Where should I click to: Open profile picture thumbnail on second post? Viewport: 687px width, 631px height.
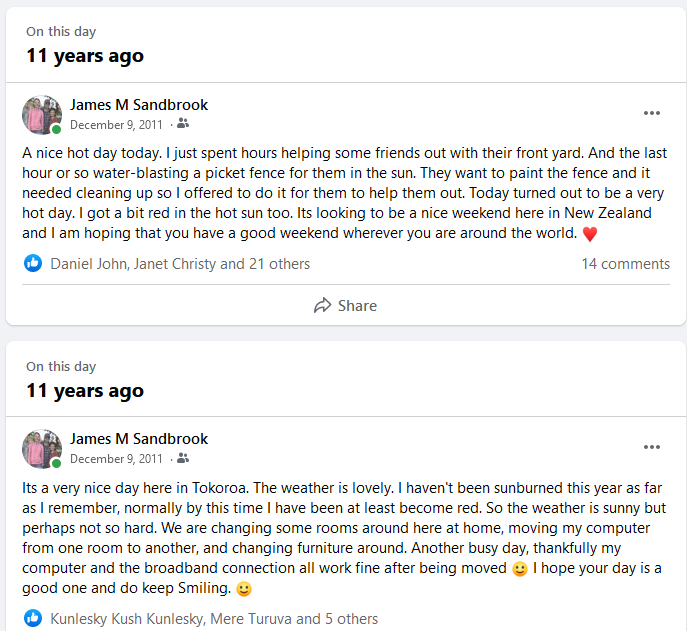coord(41,449)
